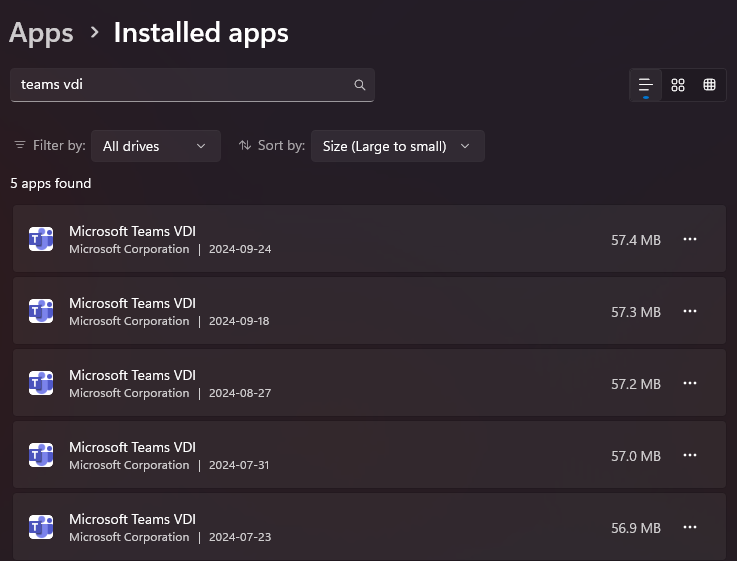Click Teams icon of app dated 2024-07-23
Viewport: 737px width, 561px height.
[x=41, y=527]
